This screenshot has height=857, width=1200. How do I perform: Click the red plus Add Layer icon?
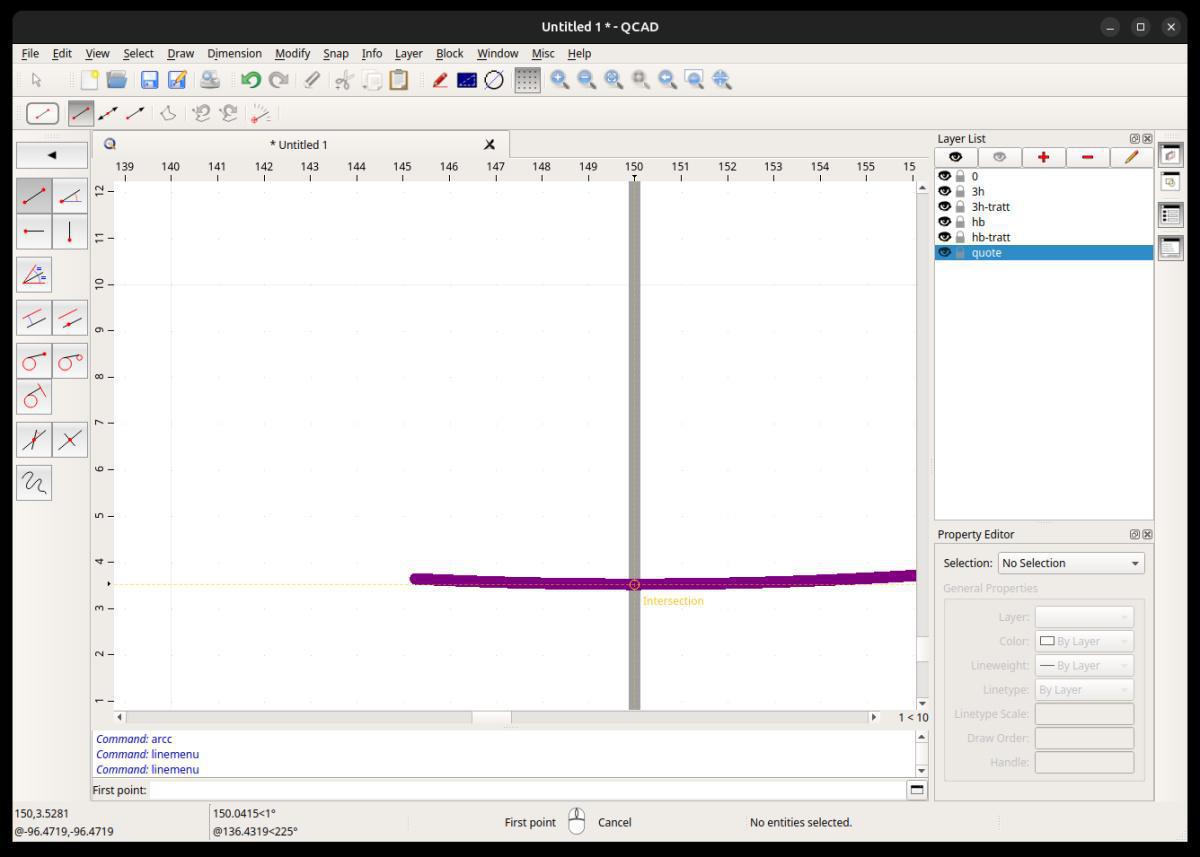(1043, 157)
